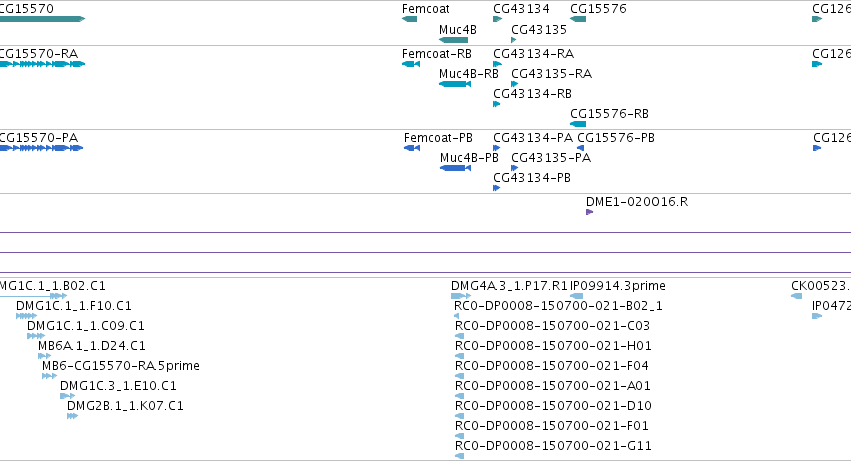
Task: Select the Femcoat-RB transcript label
Action: [437, 54]
